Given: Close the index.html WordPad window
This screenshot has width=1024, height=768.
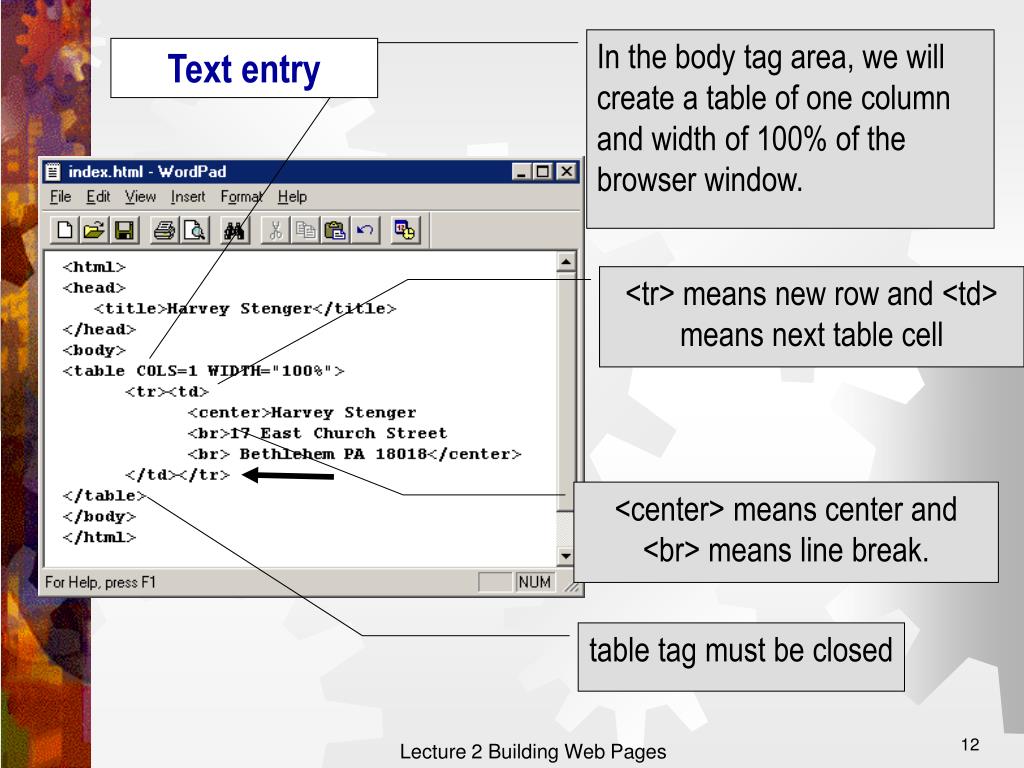Looking at the screenshot, I should pyautogui.click(x=567, y=172).
